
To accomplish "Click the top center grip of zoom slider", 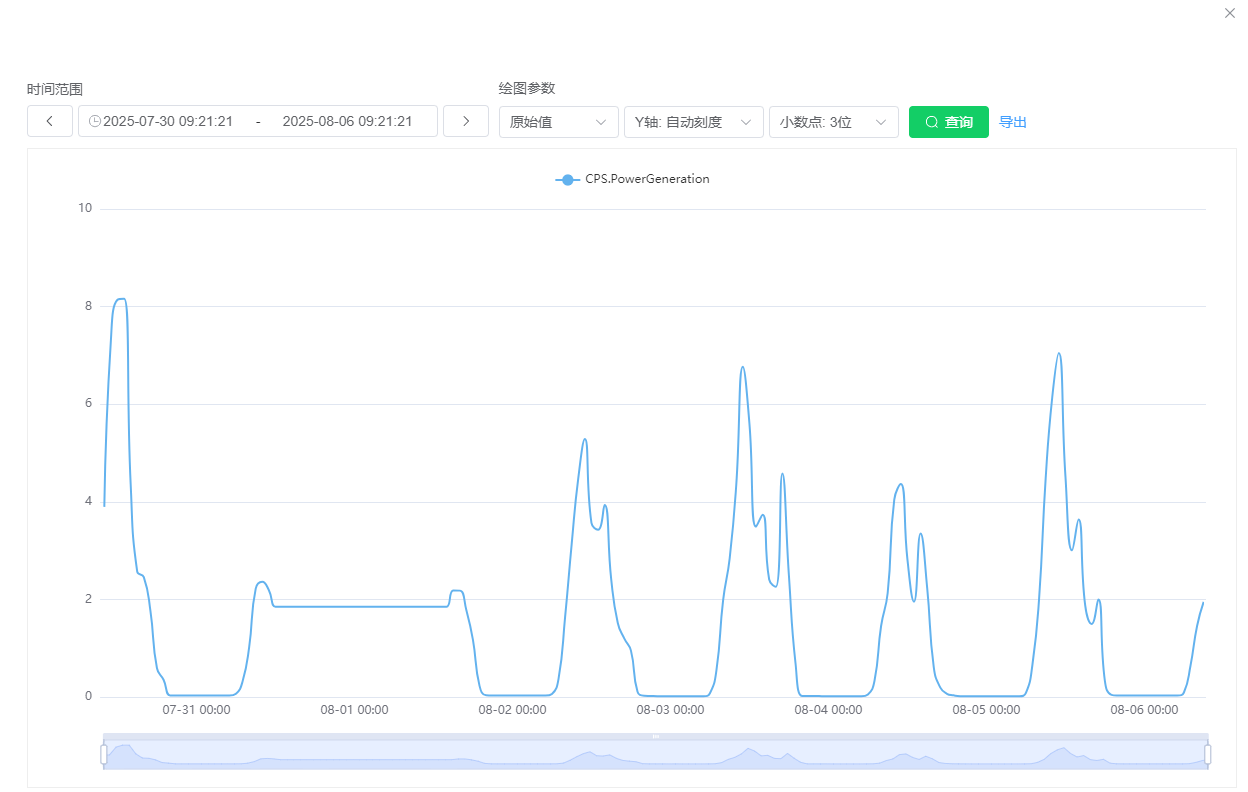I will click(x=656, y=737).
